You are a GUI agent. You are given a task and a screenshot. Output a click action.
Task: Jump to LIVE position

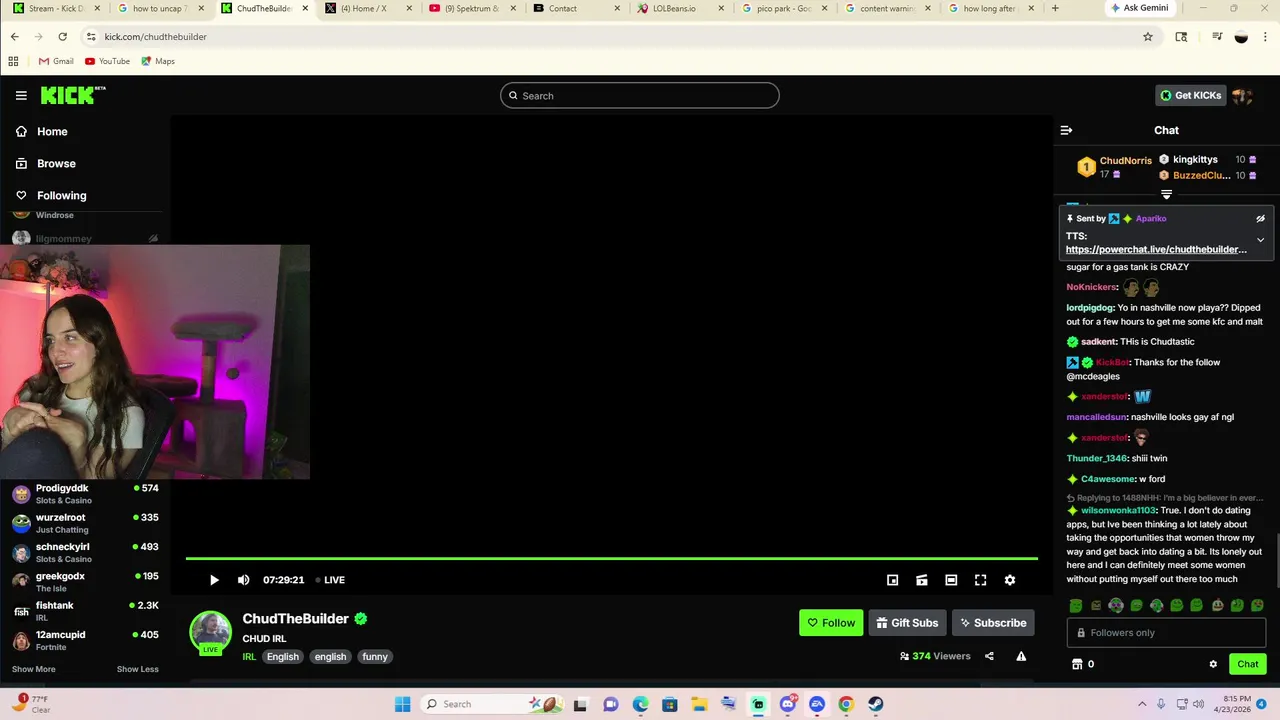point(330,580)
